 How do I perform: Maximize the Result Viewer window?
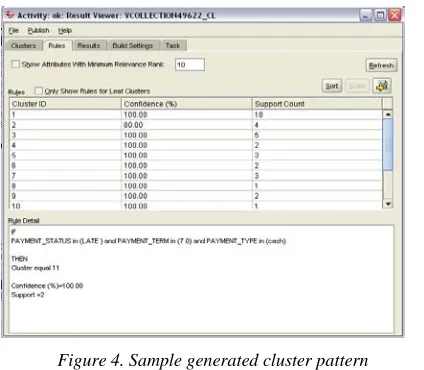[x=380, y=15]
